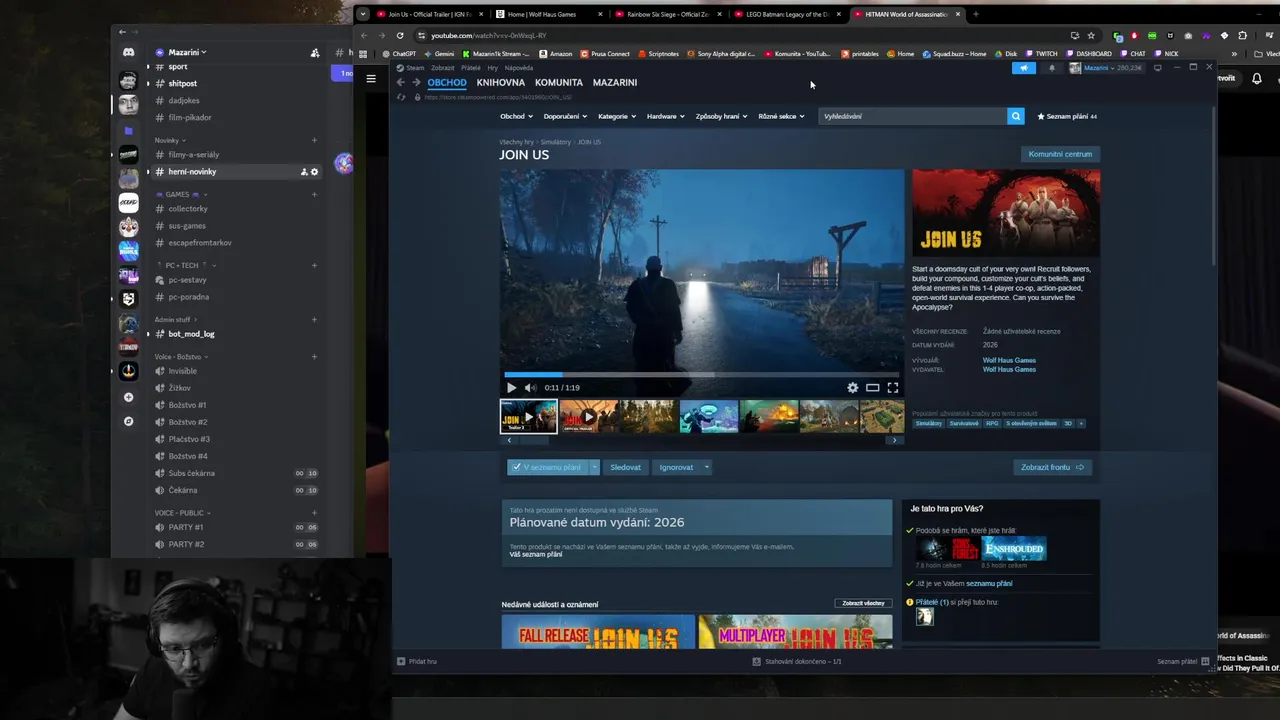Open the Zobrazit menu in Steam
The height and width of the screenshot is (720, 1280).
442,68
